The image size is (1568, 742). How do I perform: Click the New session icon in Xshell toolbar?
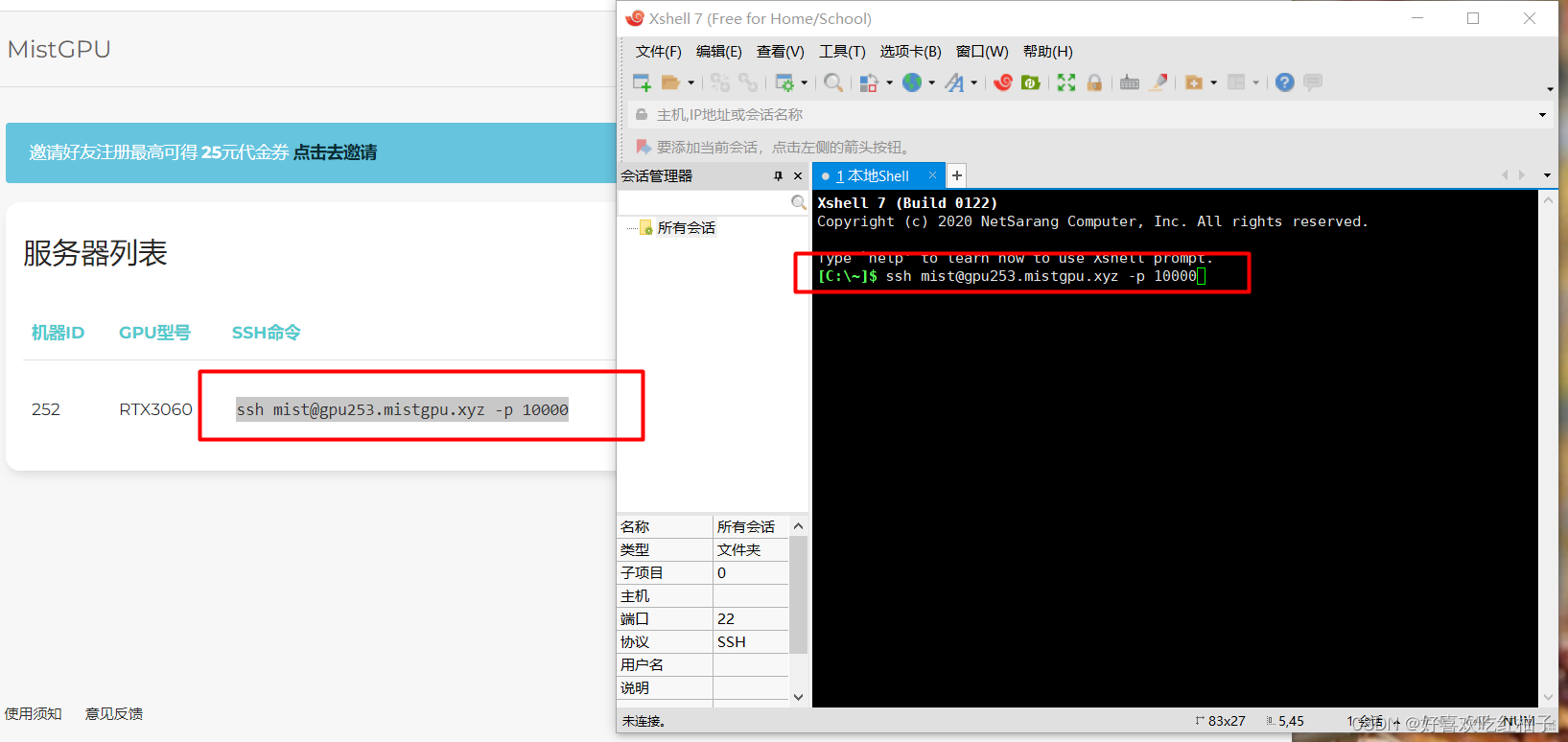pos(642,82)
